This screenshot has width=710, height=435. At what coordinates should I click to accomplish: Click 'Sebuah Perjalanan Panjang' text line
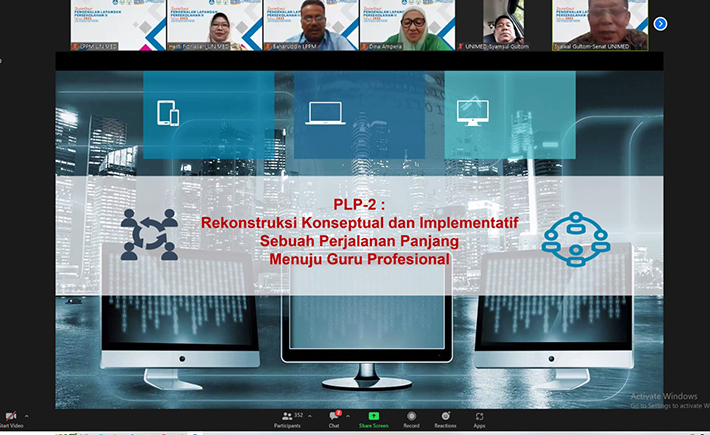point(359,241)
